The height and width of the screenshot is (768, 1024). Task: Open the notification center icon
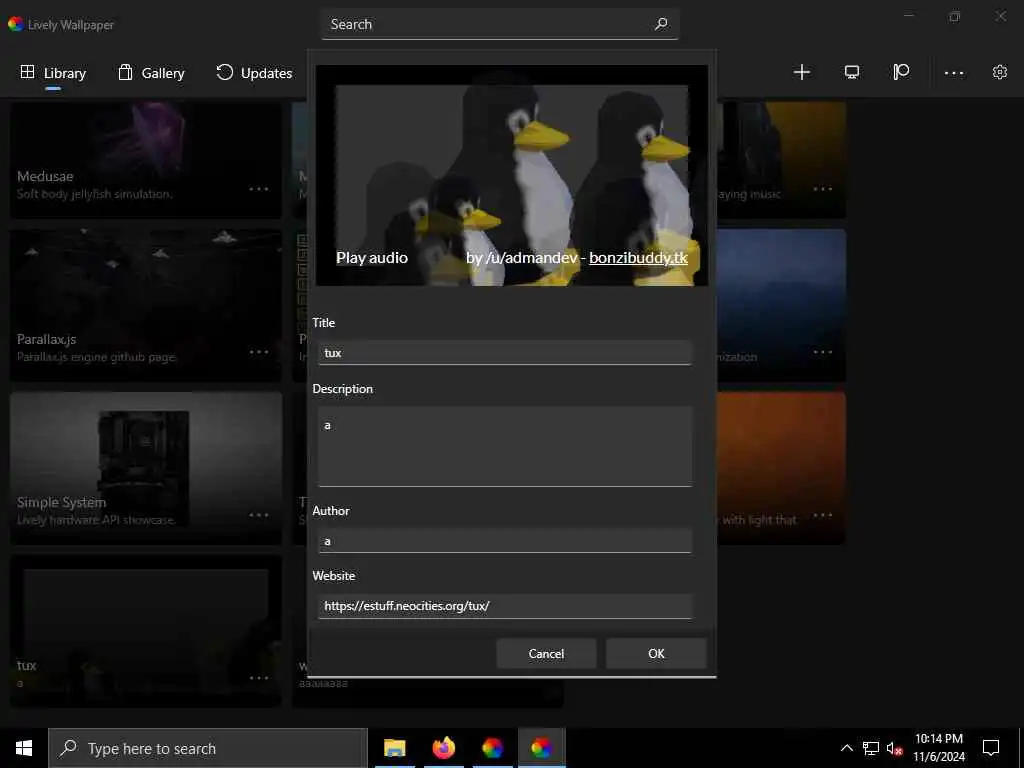click(x=991, y=748)
